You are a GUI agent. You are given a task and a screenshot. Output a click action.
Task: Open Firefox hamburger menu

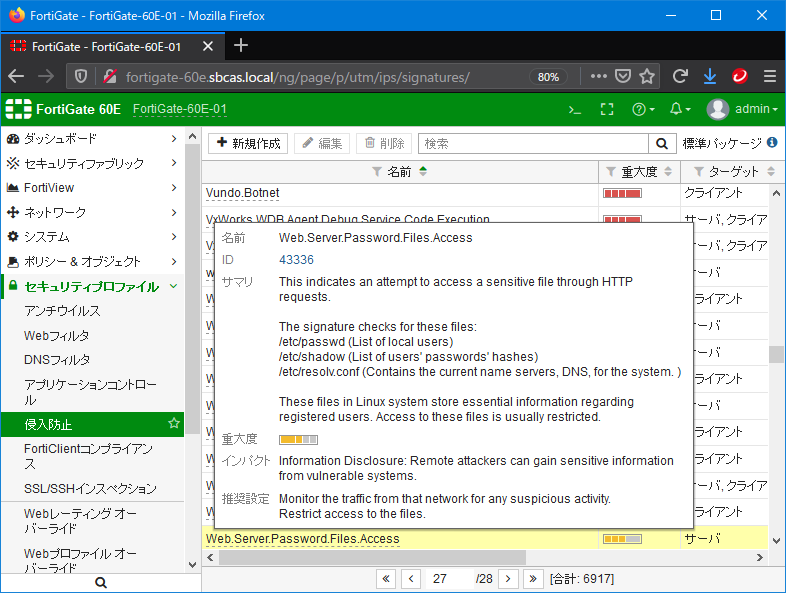(770, 77)
